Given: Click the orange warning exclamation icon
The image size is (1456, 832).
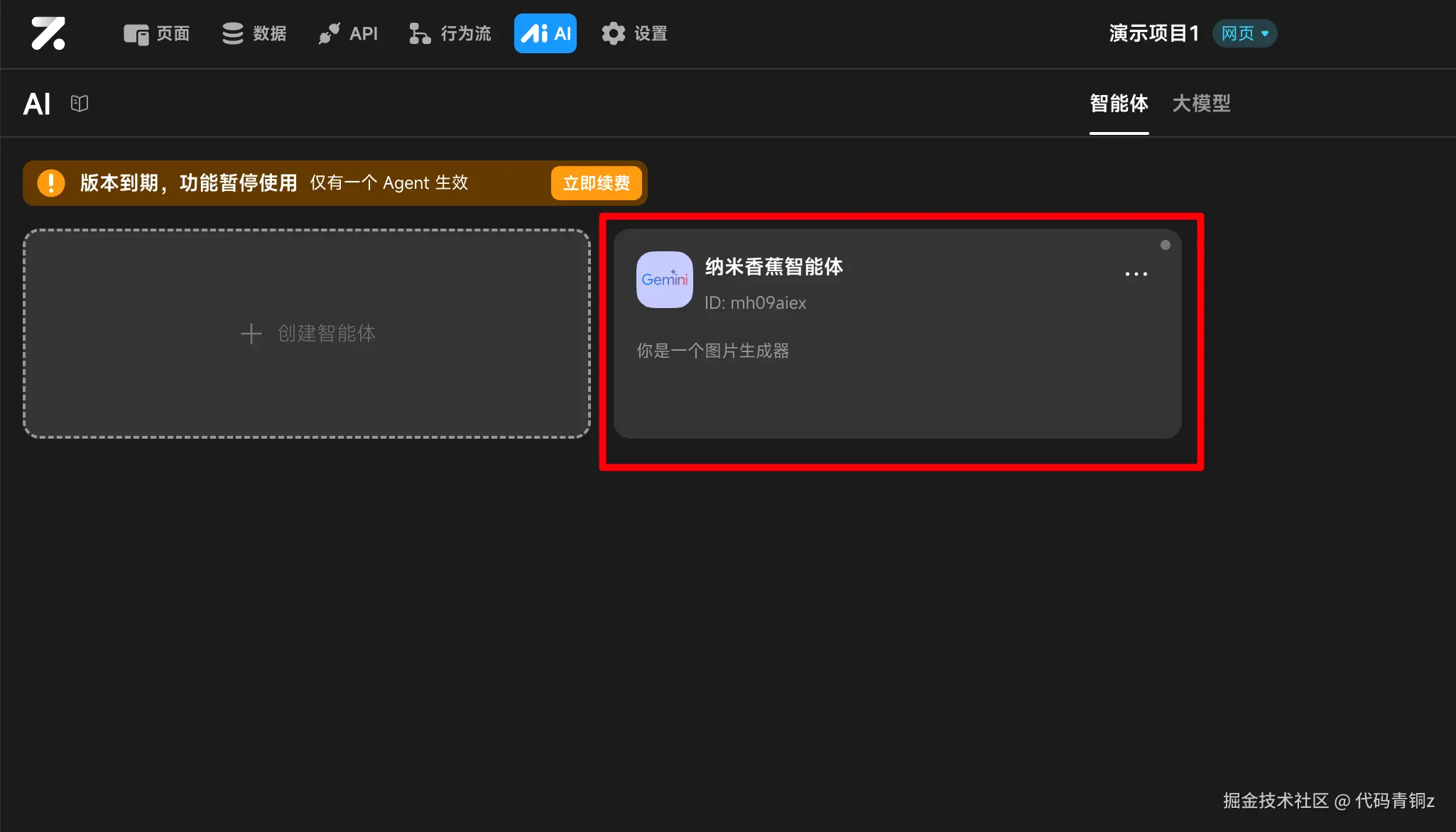Looking at the screenshot, I should point(51,183).
